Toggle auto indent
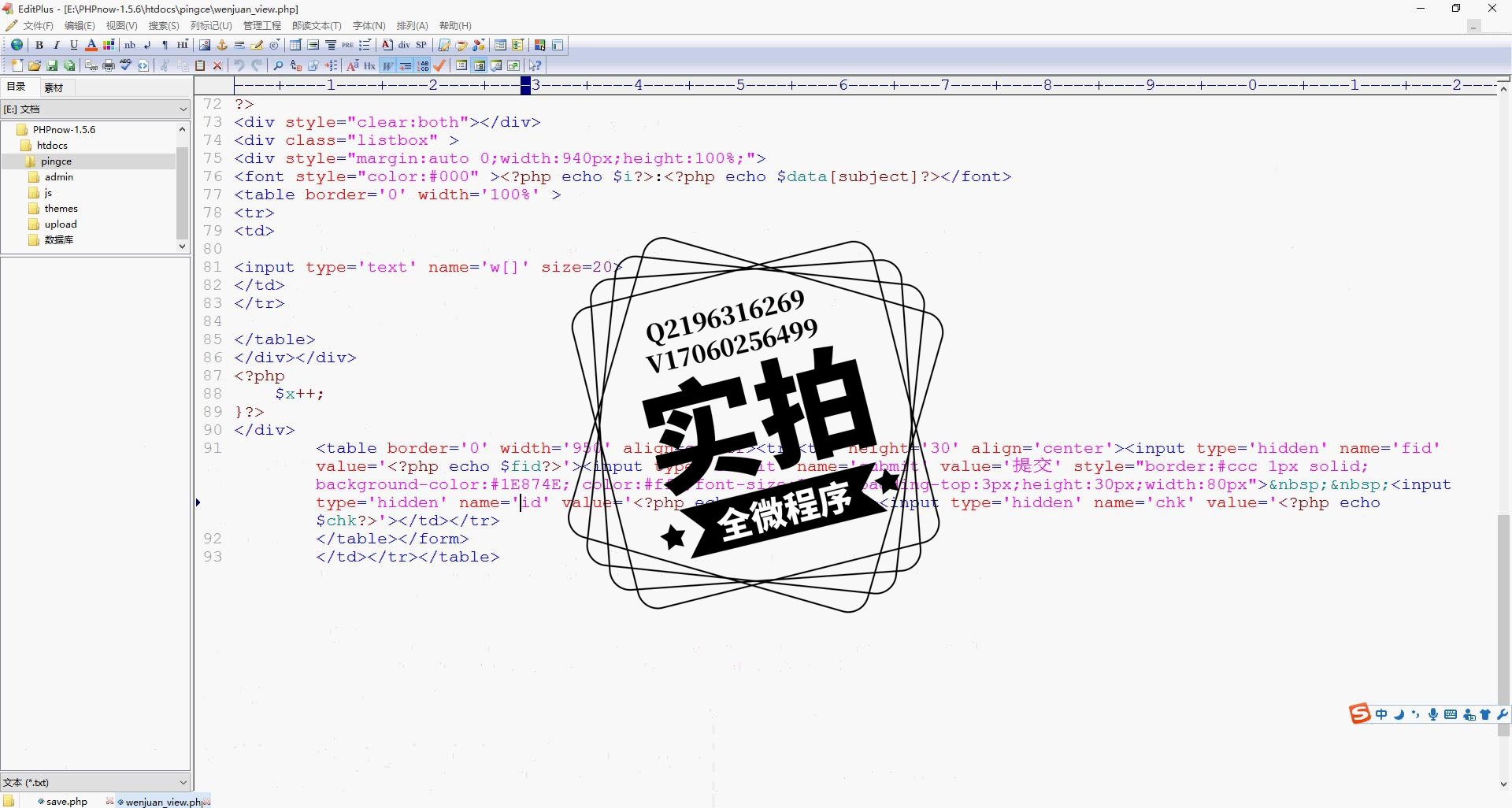The width and height of the screenshot is (1512, 808). tap(405, 65)
